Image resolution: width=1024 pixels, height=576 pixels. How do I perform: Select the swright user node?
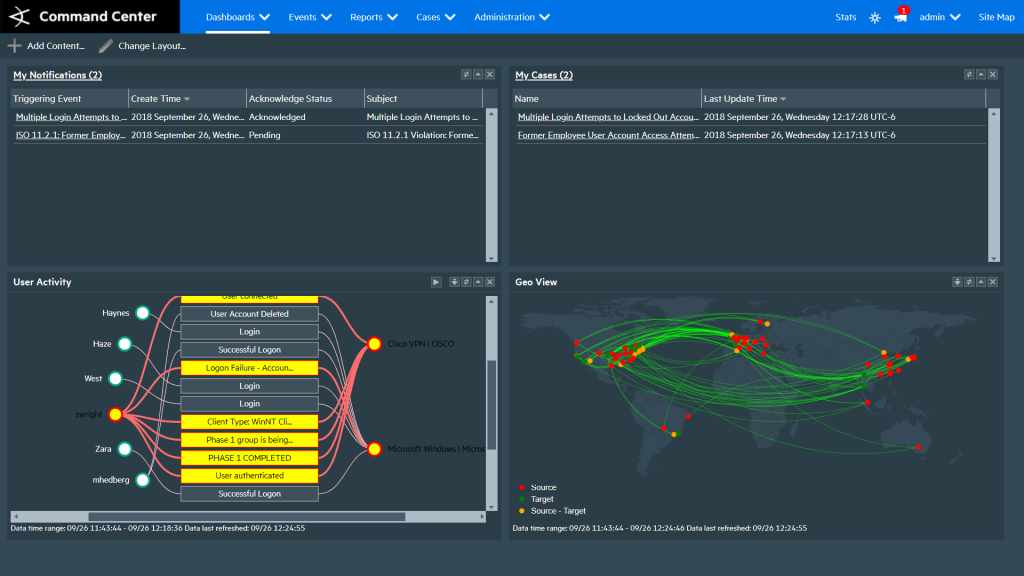pyautogui.click(x=115, y=414)
